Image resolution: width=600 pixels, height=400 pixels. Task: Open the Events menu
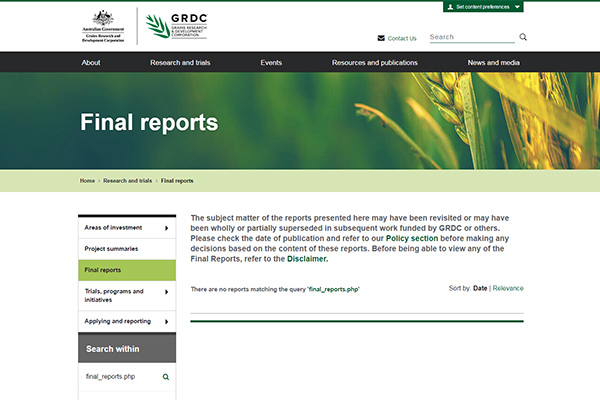click(271, 62)
